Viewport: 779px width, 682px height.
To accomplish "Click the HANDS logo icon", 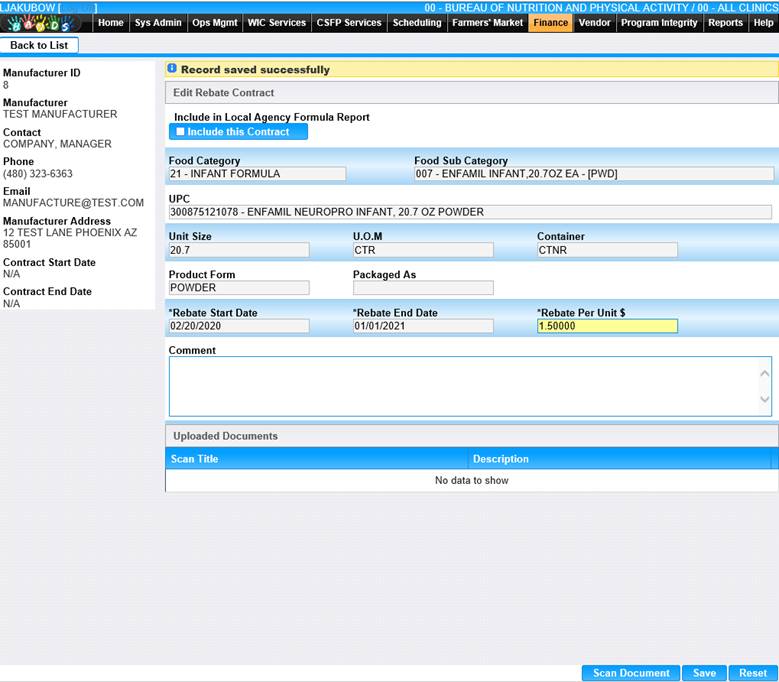I will tap(39, 23).
